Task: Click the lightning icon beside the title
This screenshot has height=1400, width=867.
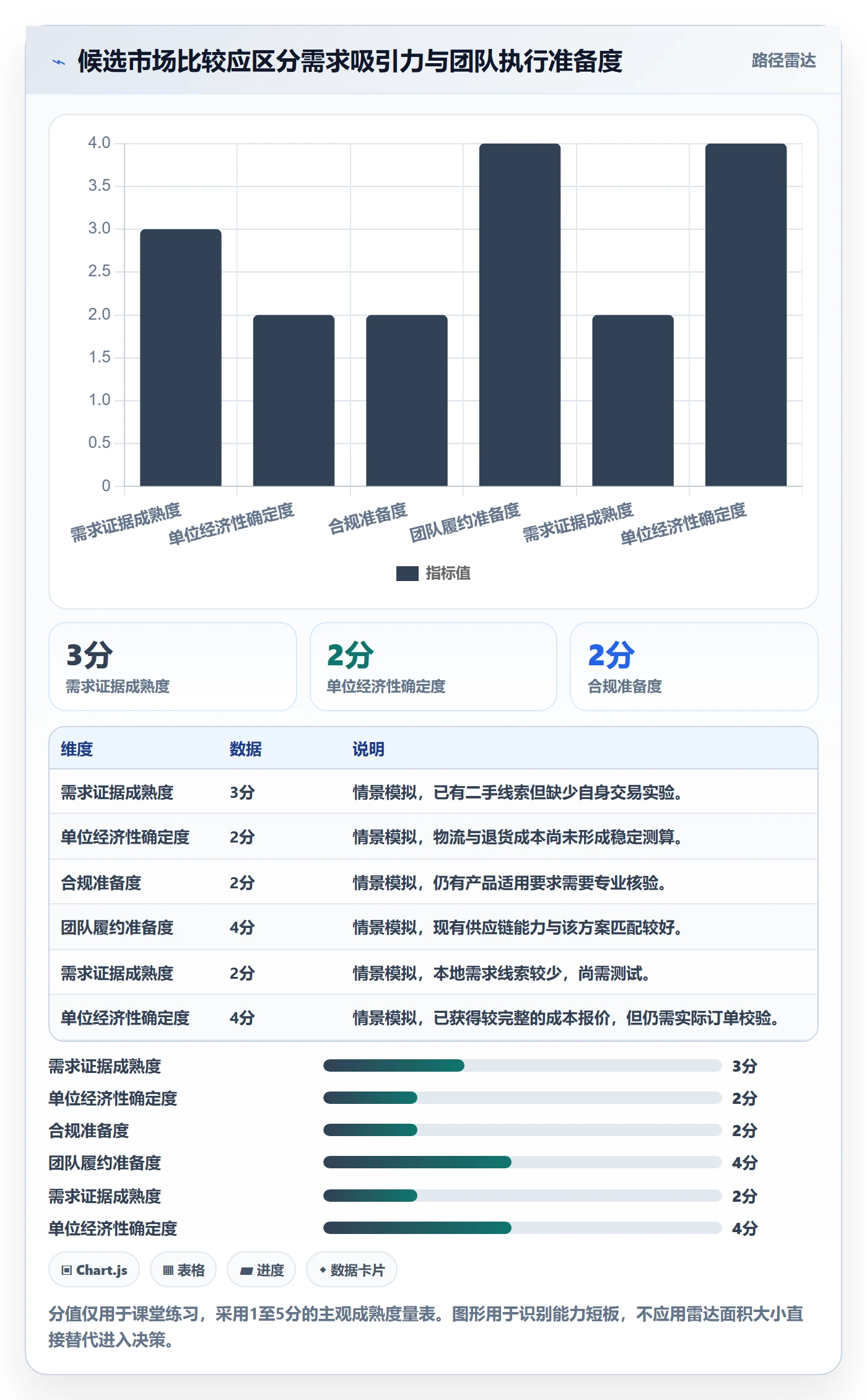Action: pos(59,61)
